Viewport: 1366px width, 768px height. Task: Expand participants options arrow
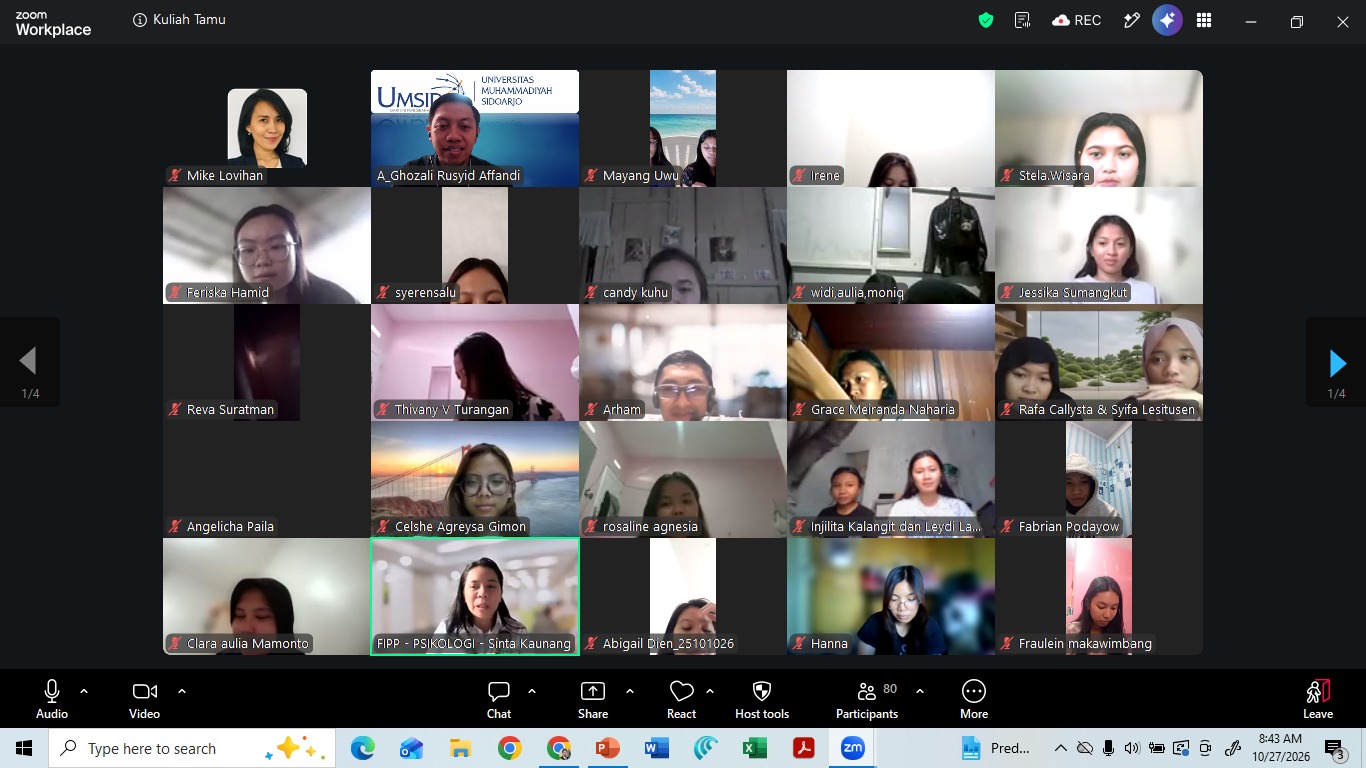[x=920, y=691]
